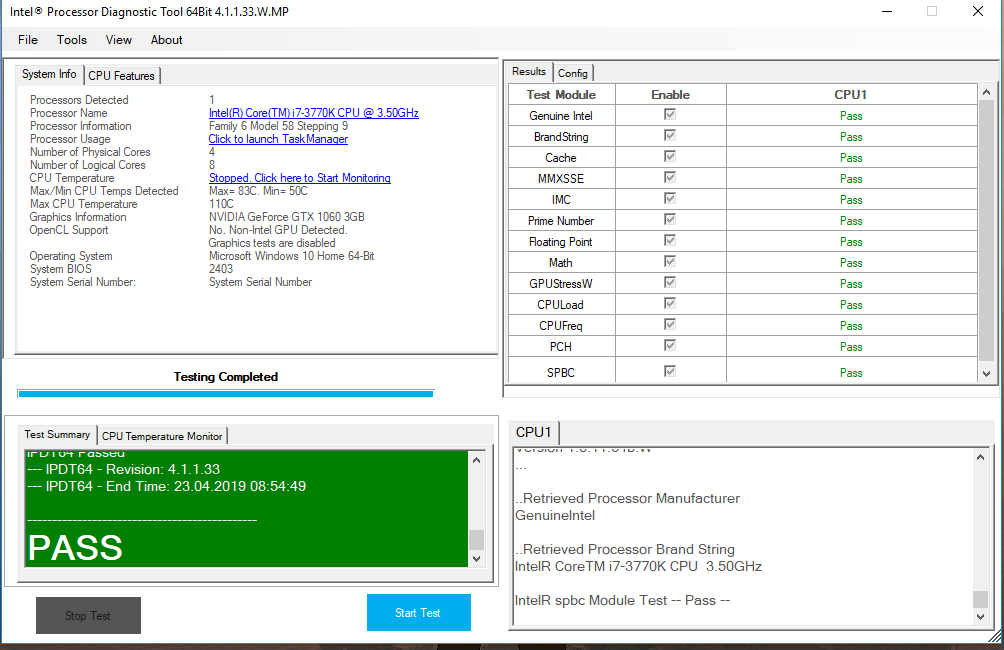Viewport: 1004px width, 650px height.
Task: Click the IPDT64 Revision 4.1.1.33 line
Action: point(124,469)
